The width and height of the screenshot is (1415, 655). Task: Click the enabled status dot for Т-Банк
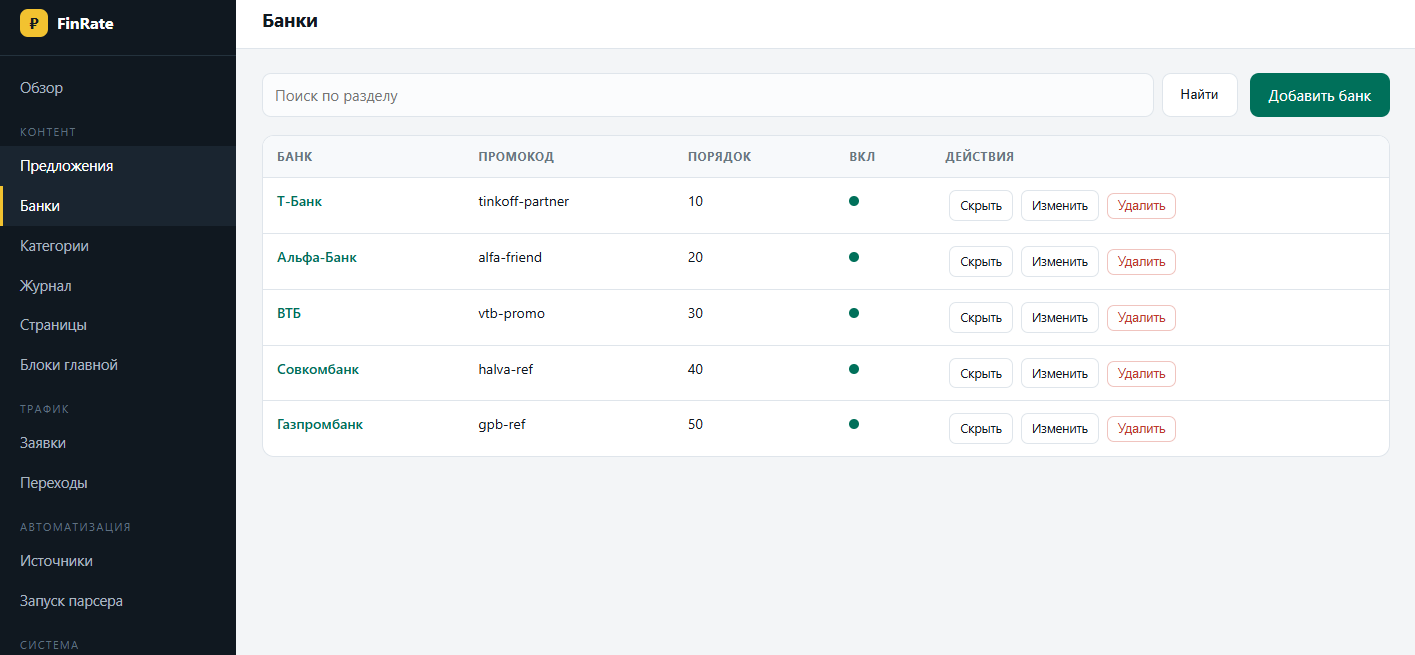[854, 201]
